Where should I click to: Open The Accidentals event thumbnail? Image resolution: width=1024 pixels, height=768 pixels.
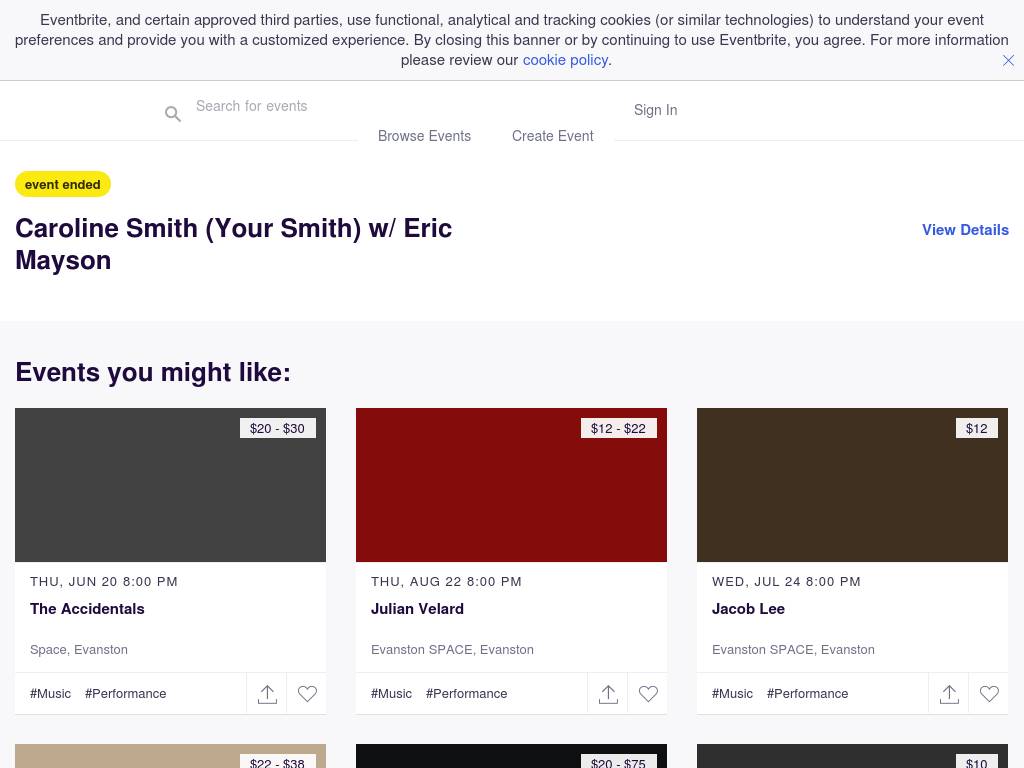click(x=170, y=485)
